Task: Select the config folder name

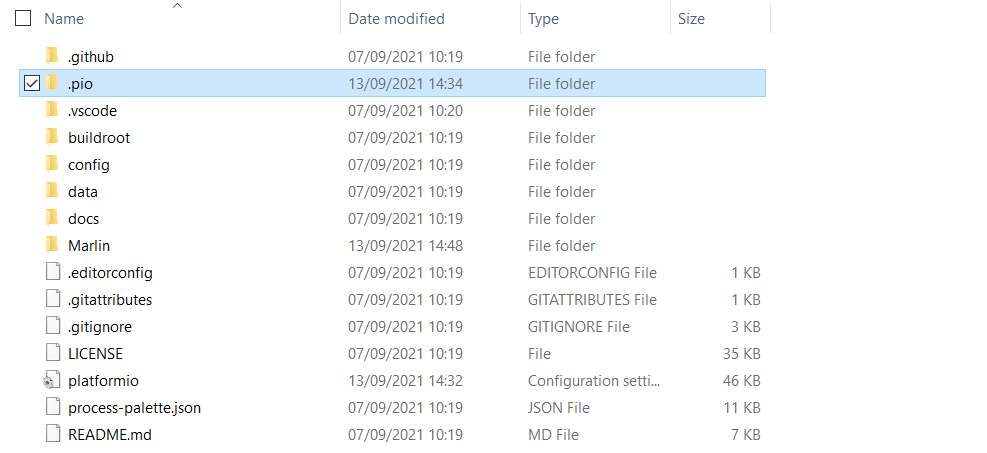Action: click(x=89, y=165)
